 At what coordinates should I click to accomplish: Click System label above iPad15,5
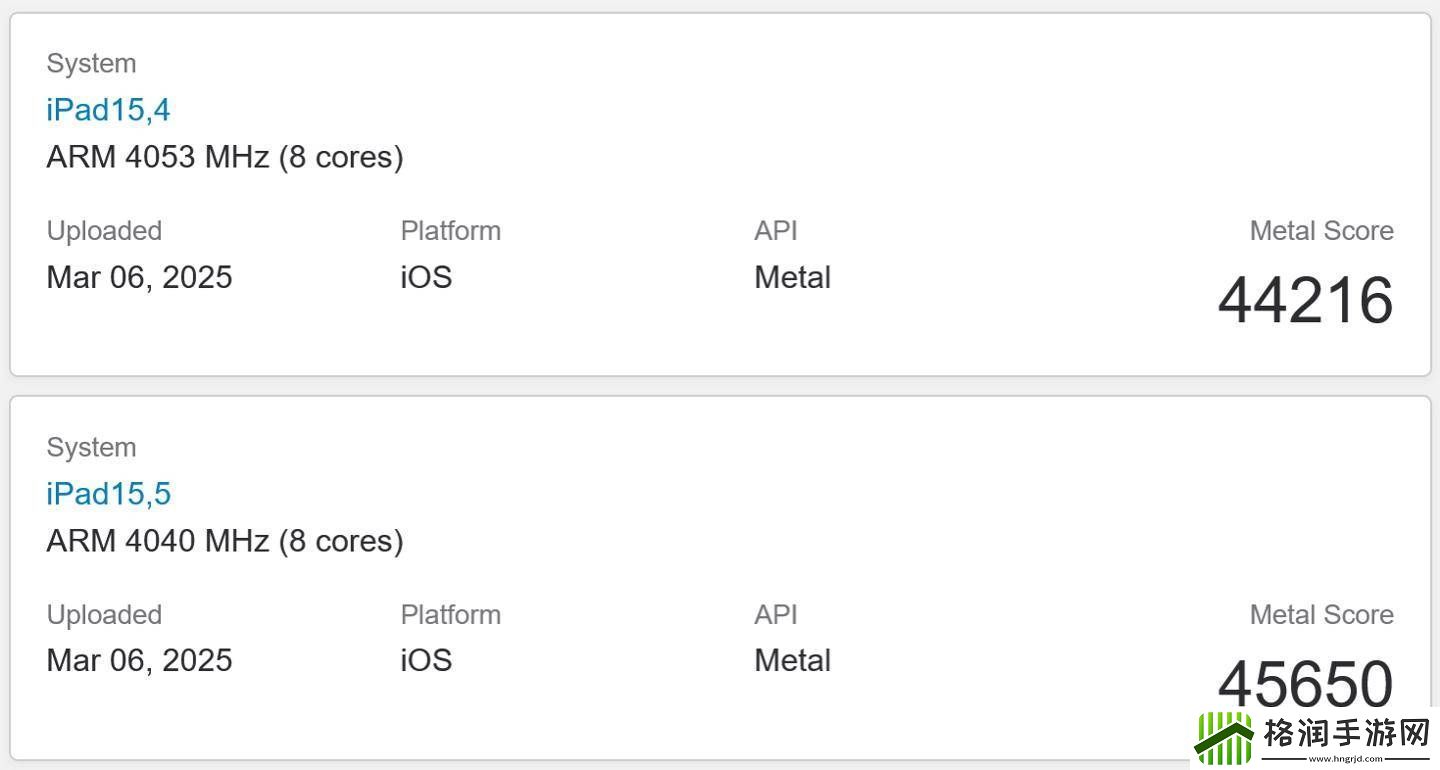tap(91, 447)
